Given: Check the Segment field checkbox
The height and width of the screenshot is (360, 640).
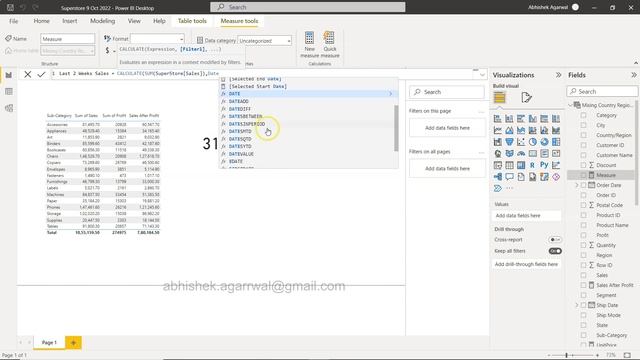Looking at the screenshot, I should pos(583,295).
